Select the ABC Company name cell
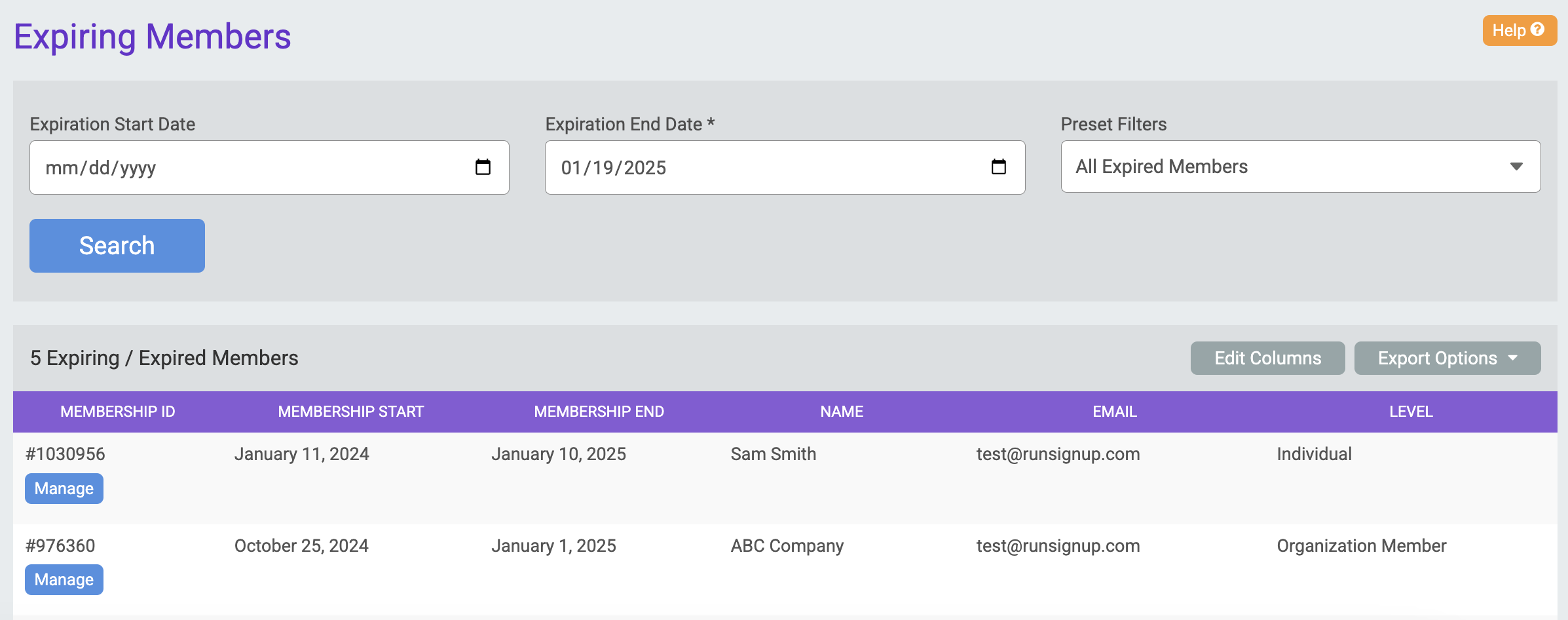Screen dimensions: 1568x620 [x=787, y=546]
